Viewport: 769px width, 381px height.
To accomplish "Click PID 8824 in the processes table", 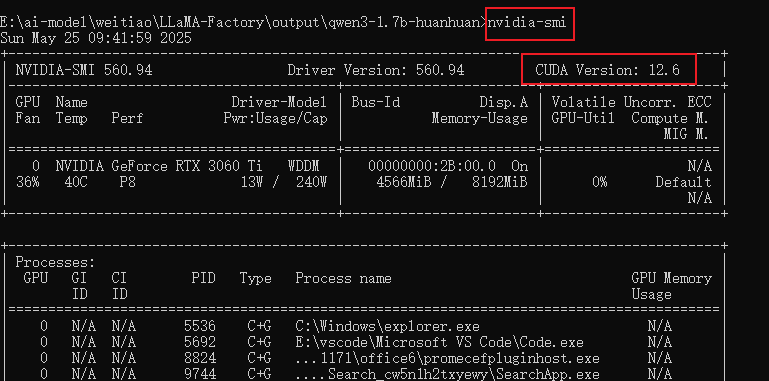I will click(200, 358).
